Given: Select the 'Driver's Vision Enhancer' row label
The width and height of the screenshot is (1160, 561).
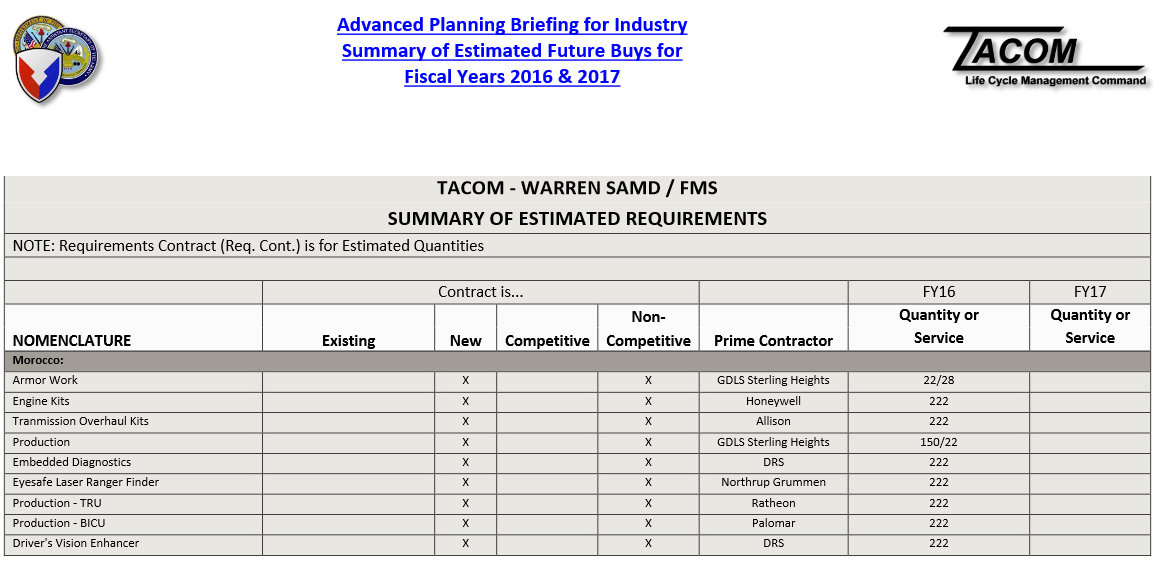Looking at the screenshot, I should point(76,544).
